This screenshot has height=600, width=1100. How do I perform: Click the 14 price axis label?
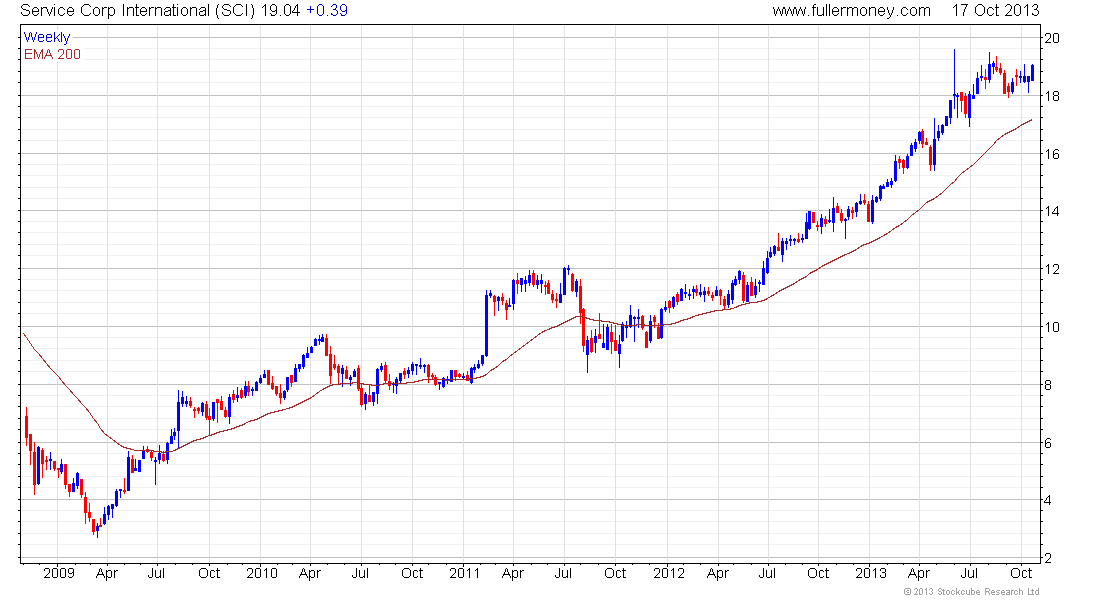click(1052, 211)
